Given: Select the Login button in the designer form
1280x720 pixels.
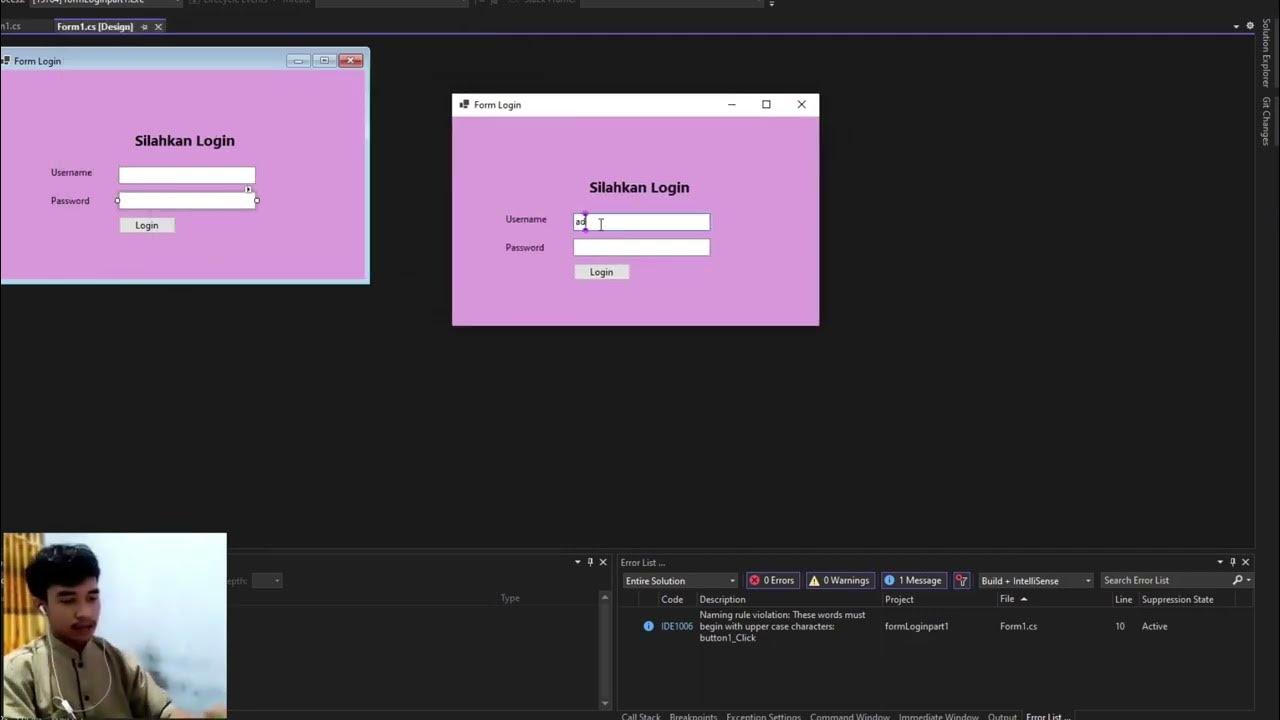Looking at the screenshot, I should click(147, 225).
